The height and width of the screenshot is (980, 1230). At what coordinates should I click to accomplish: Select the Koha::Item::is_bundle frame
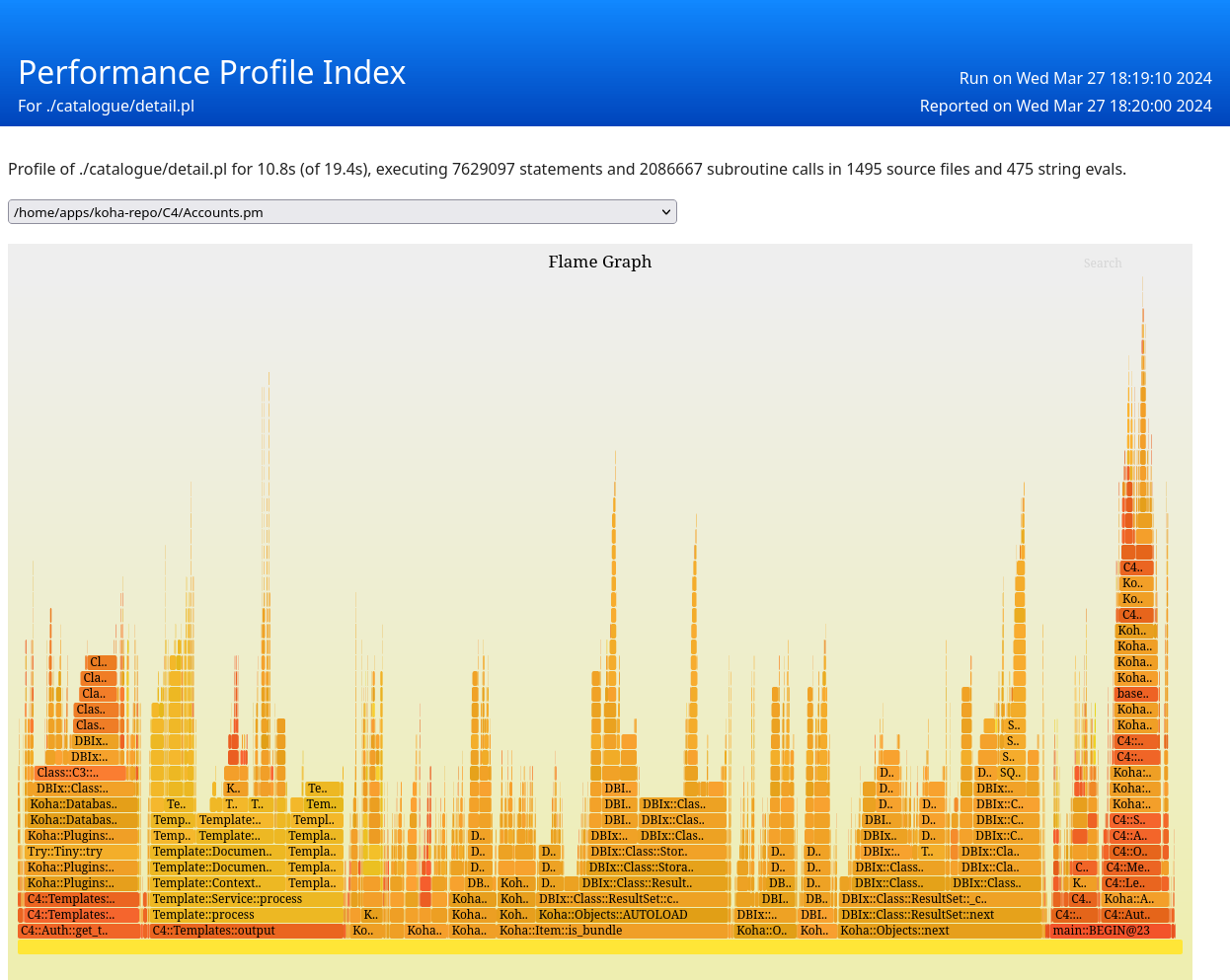coord(612,931)
